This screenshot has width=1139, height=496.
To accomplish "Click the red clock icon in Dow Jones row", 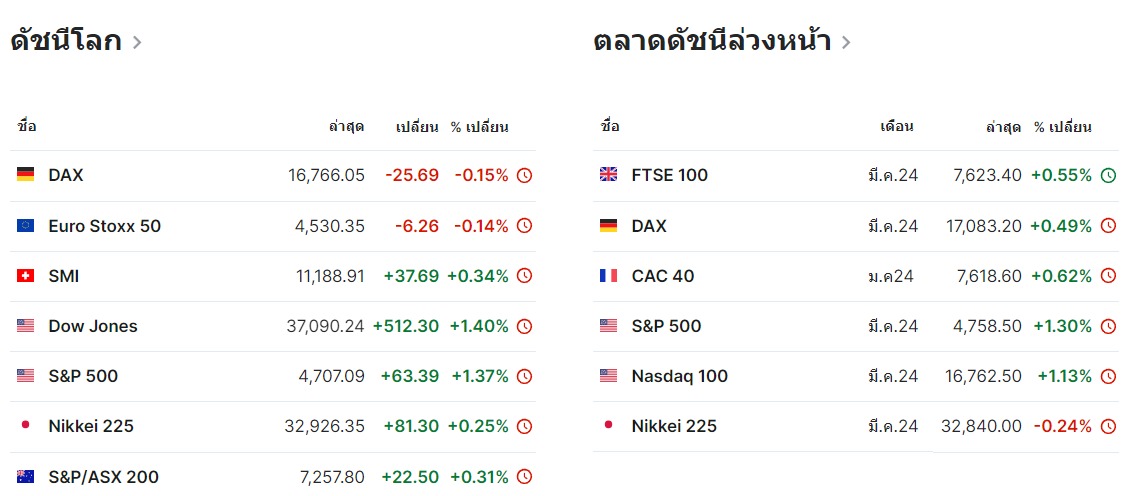I will point(524,326).
